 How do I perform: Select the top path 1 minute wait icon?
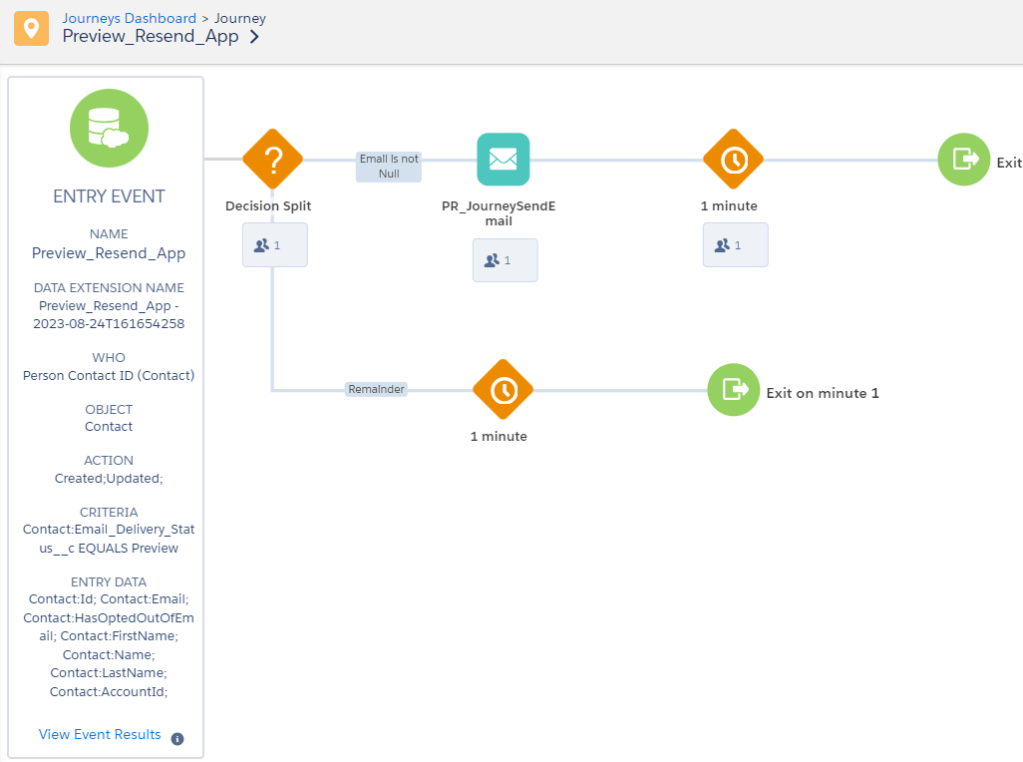click(733, 159)
